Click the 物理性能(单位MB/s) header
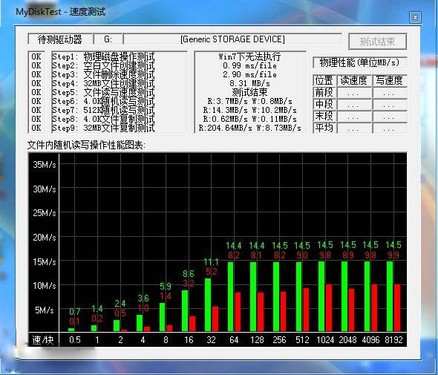Viewport: 438px width, 375px height. pos(359,62)
